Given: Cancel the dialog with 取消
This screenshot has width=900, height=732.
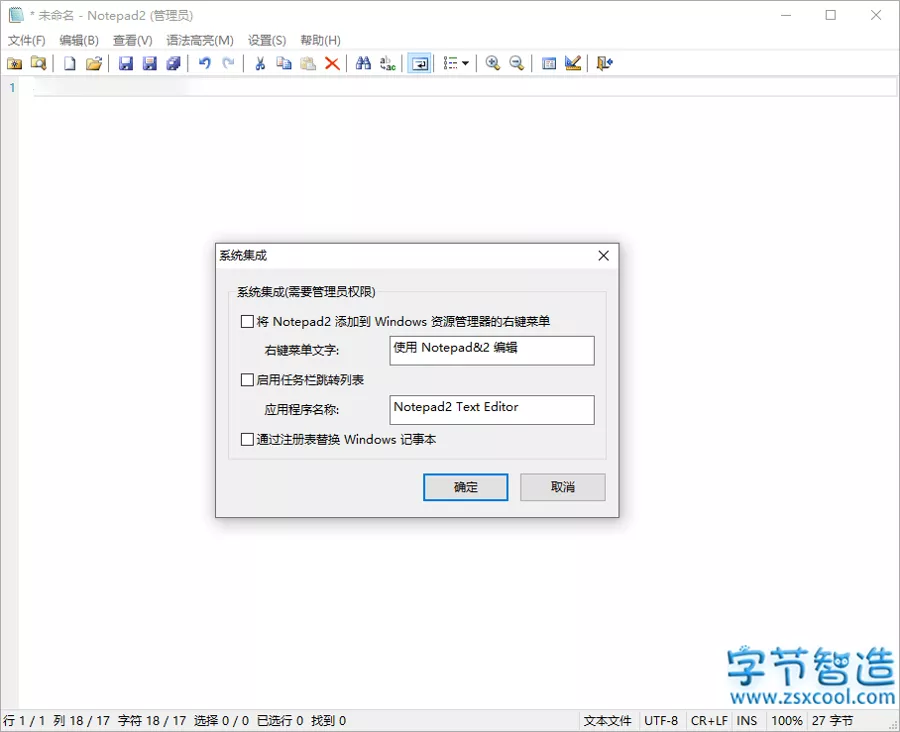Looking at the screenshot, I should (562, 487).
